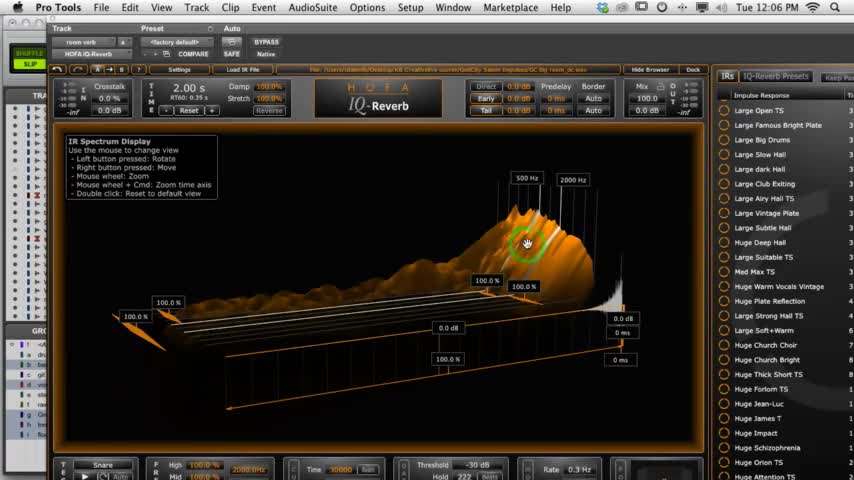
Task: Toggle the BYPASS button
Action: click(x=266, y=42)
